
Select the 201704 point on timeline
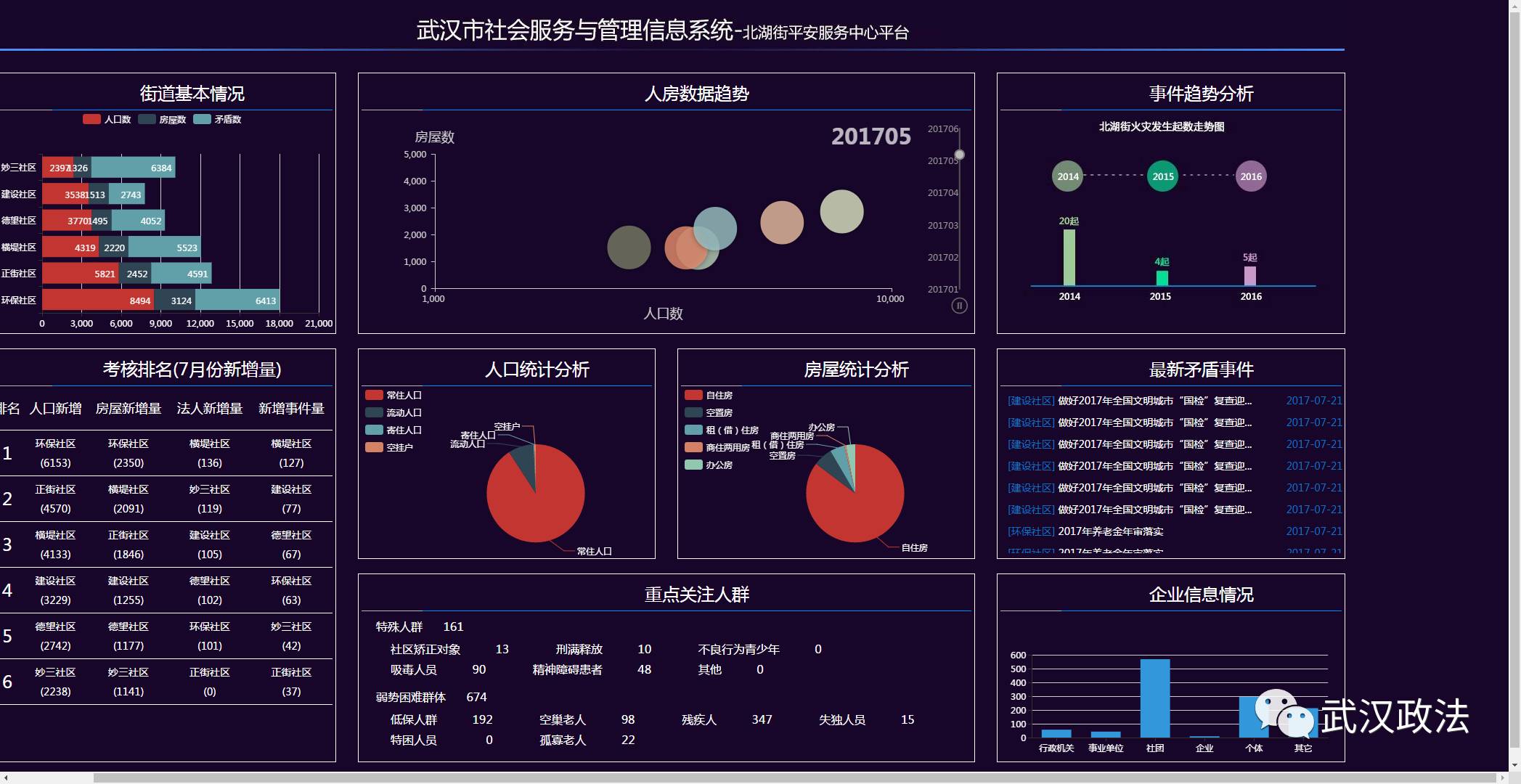[943, 193]
